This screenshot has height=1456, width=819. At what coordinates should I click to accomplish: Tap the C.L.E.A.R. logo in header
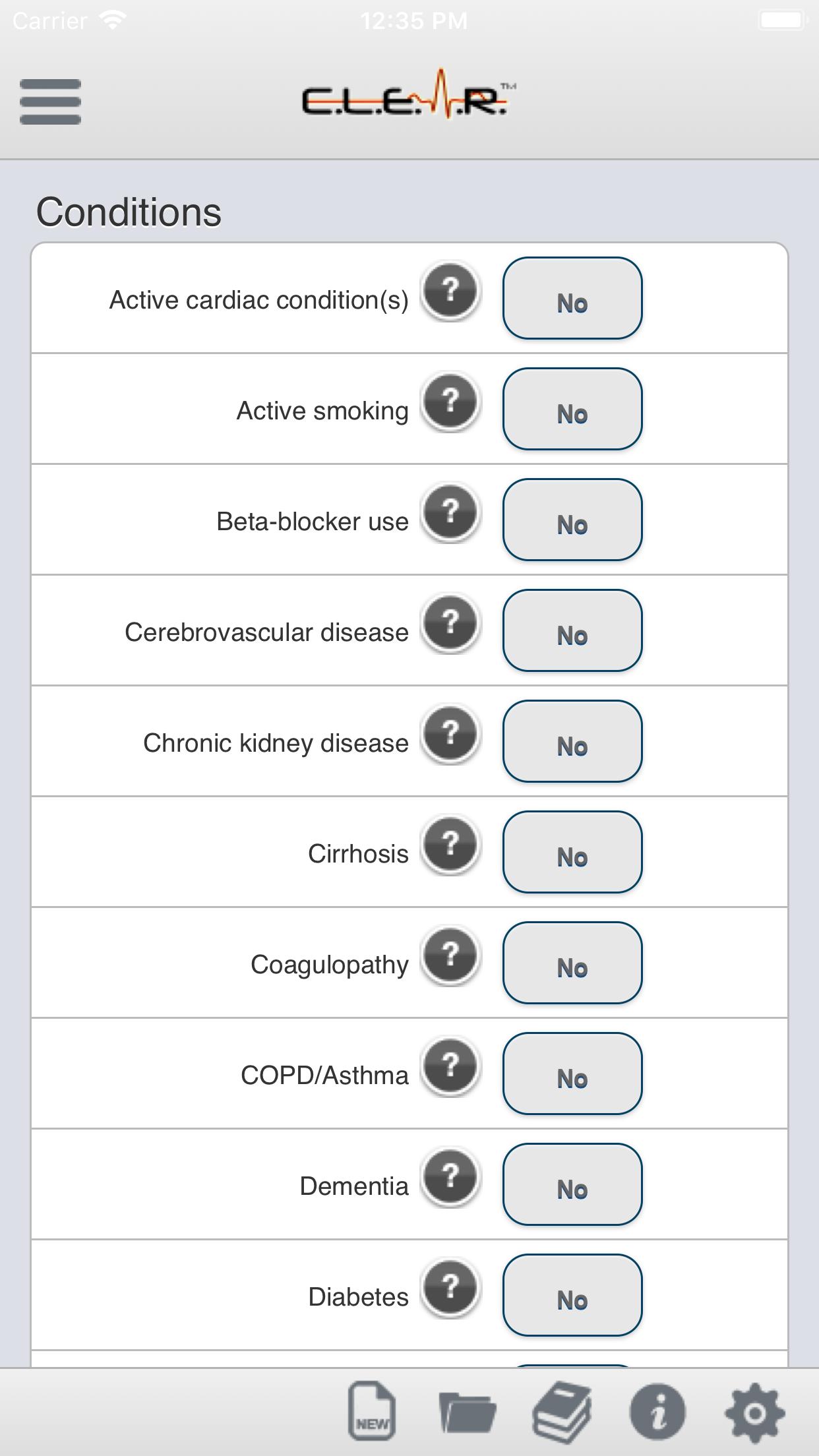pyautogui.click(x=409, y=95)
